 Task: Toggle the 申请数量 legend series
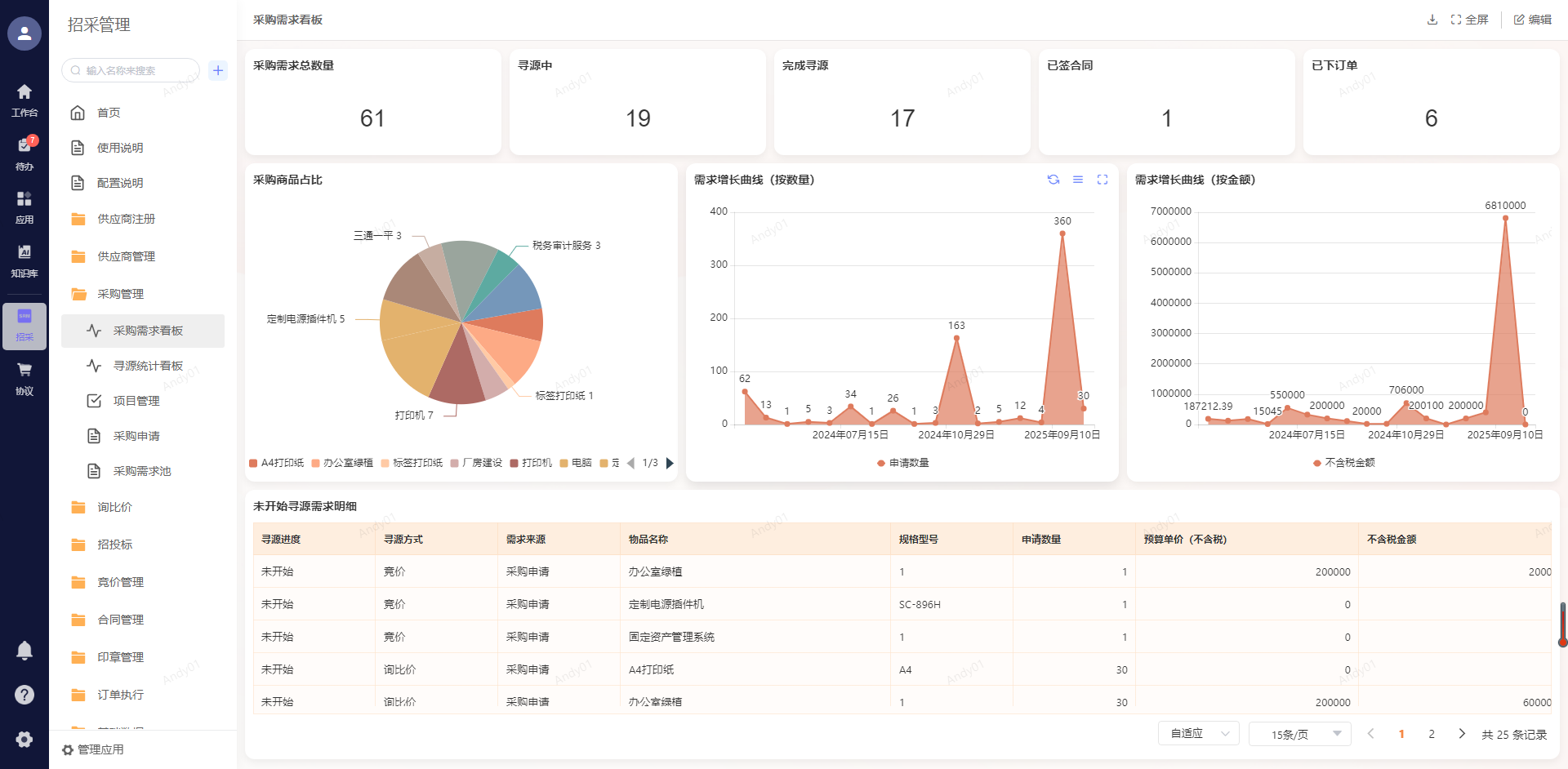click(902, 463)
